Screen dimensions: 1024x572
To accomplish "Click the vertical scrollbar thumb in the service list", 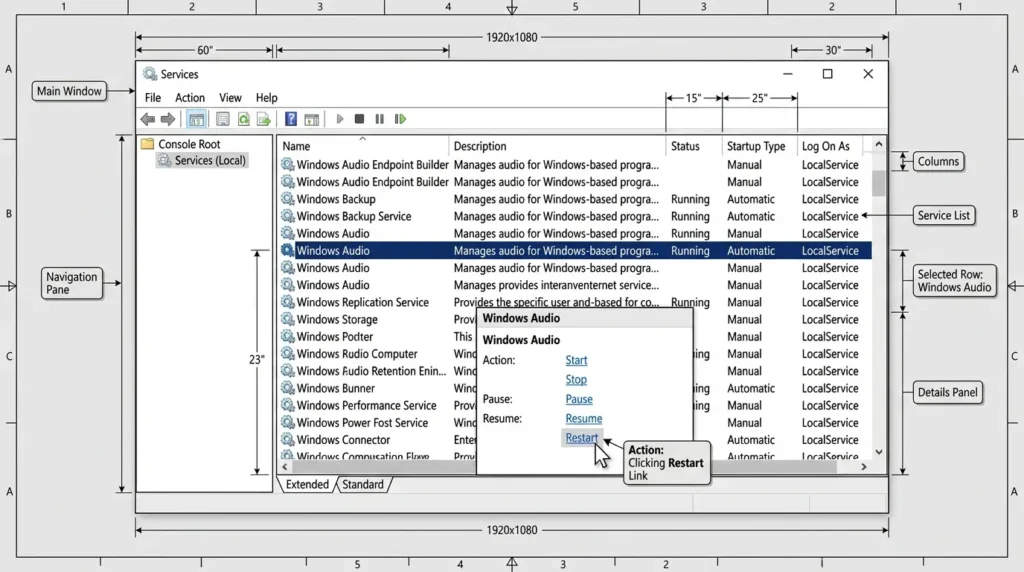I will pyautogui.click(x=879, y=183).
